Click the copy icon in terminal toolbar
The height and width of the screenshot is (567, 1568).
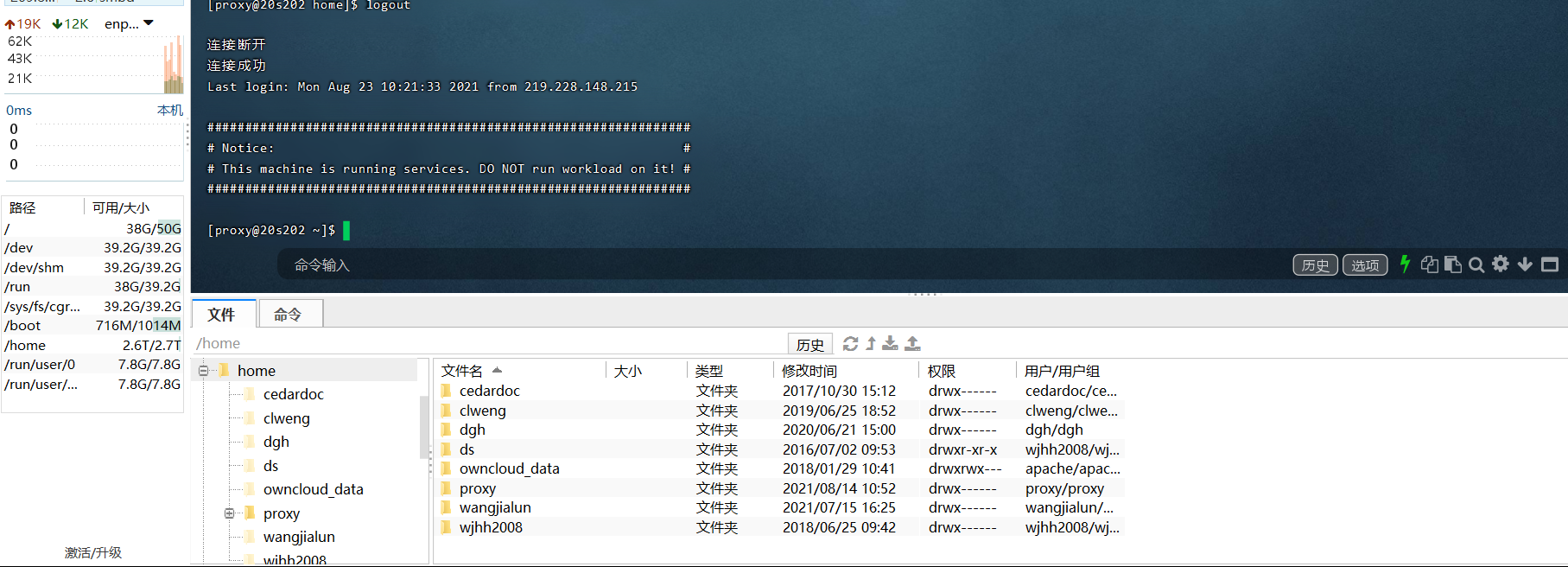(1429, 264)
